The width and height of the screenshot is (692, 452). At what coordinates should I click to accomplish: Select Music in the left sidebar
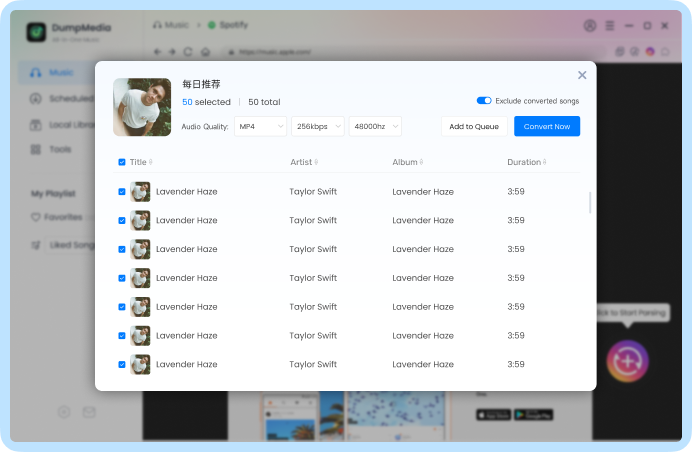60,73
